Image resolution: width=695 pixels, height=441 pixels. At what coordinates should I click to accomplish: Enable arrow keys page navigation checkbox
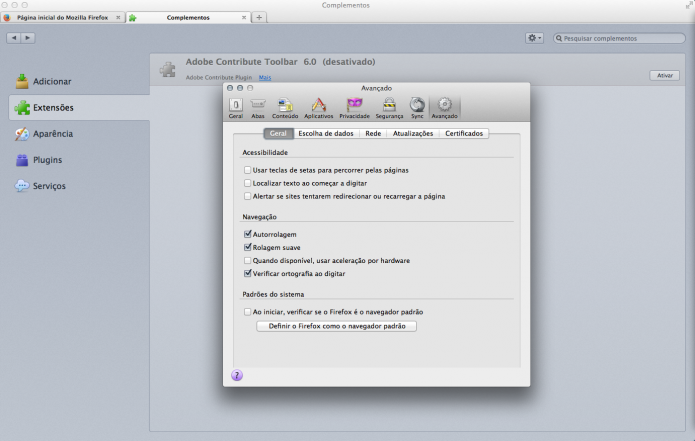(247, 170)
